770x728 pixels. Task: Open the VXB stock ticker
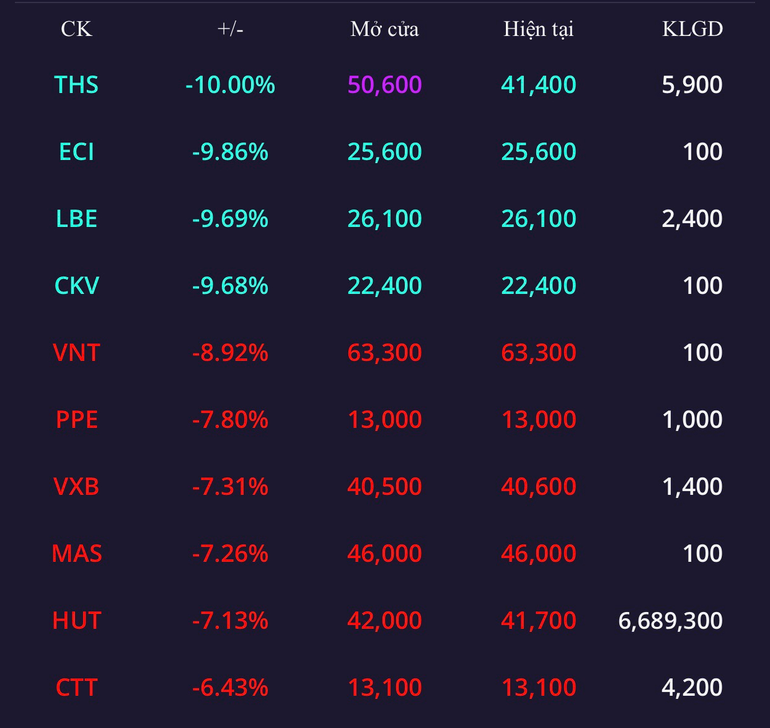(x=76, y=487)
